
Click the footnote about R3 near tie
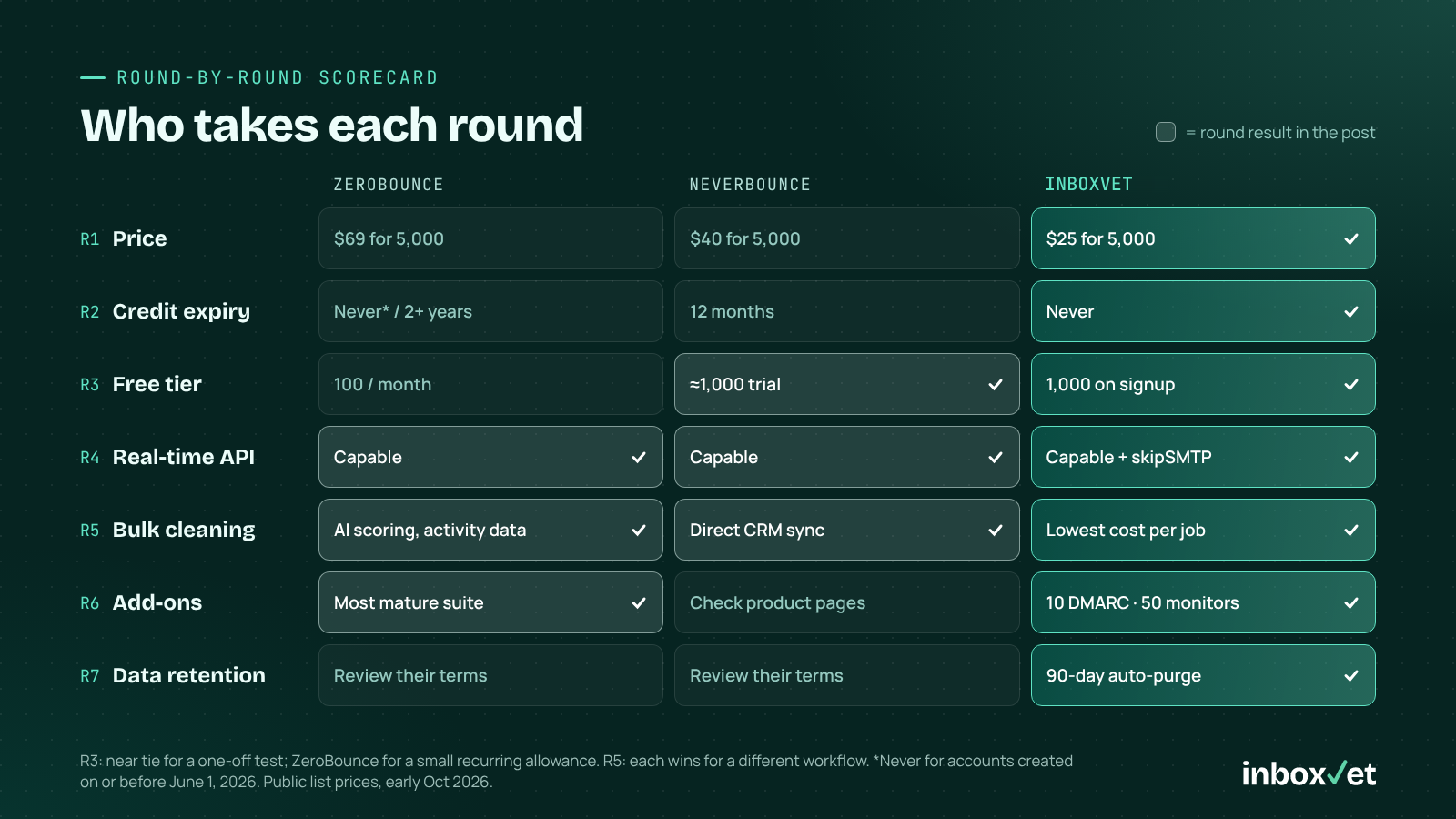576,771
